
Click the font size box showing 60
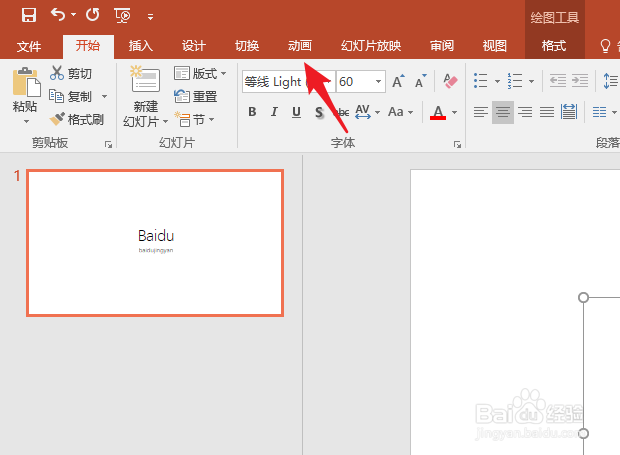[354, 82]
